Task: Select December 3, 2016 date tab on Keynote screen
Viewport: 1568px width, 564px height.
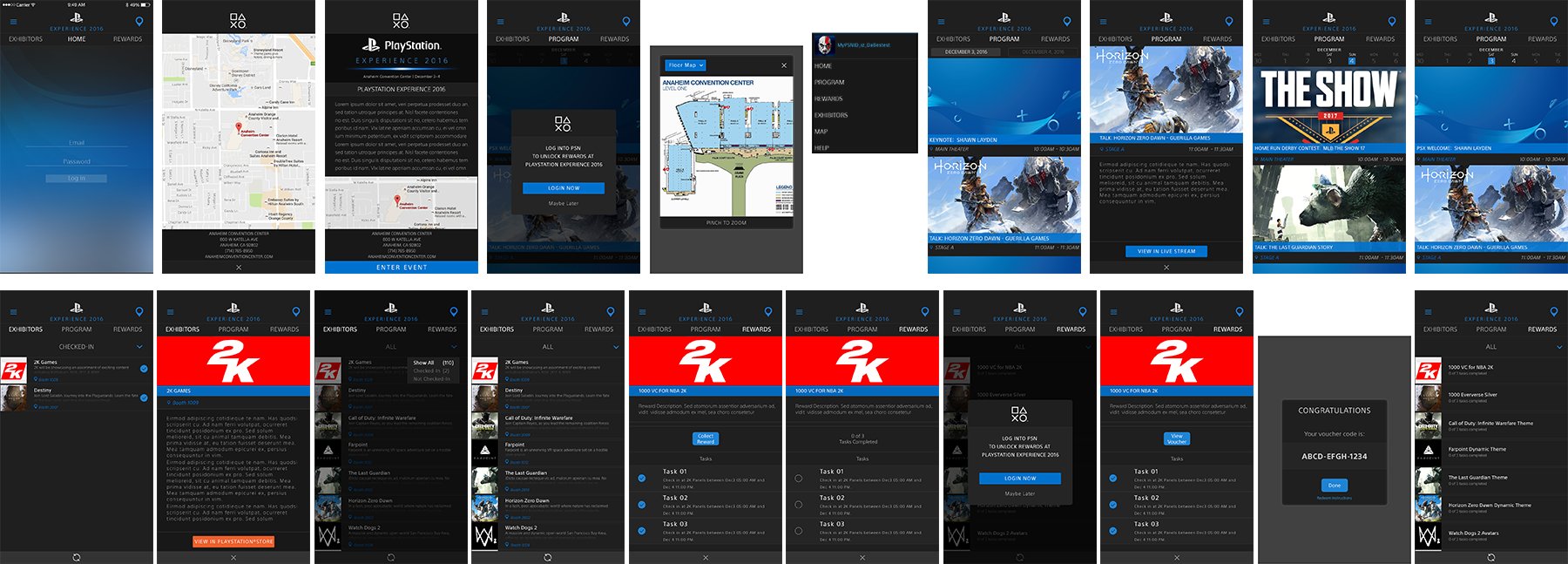Action: [x=966, y=51]
